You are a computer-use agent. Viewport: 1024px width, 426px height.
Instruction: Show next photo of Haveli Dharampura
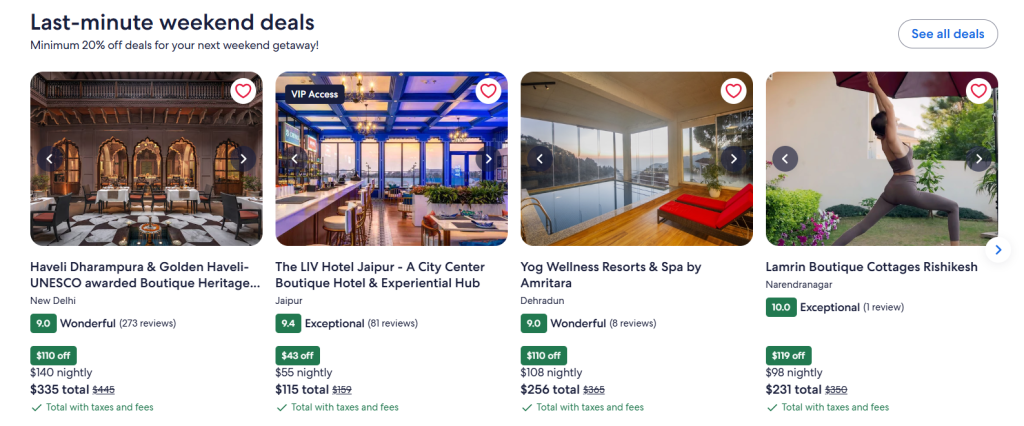243,158
